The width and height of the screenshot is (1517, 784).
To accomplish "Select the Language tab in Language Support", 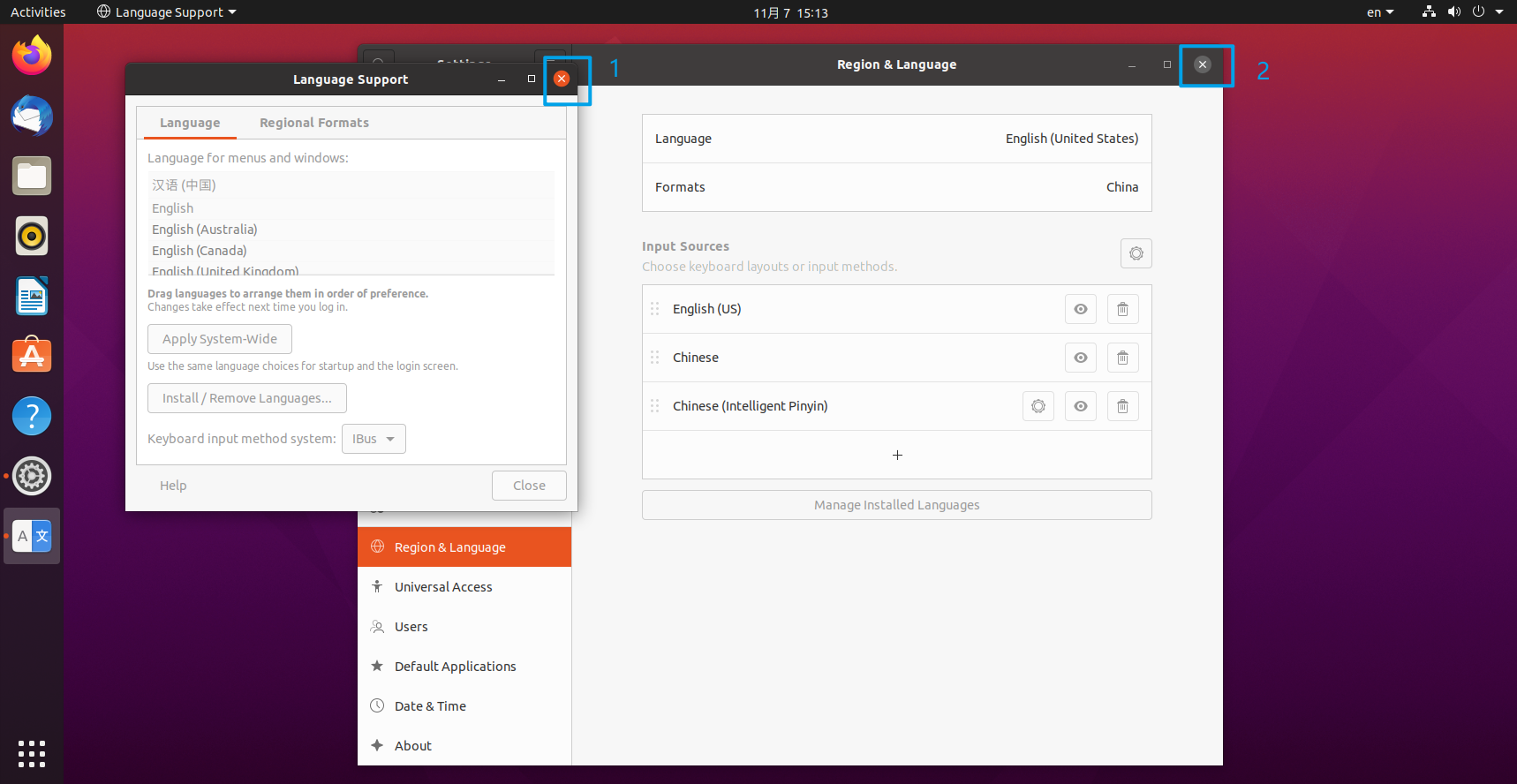I will point(190,123).
